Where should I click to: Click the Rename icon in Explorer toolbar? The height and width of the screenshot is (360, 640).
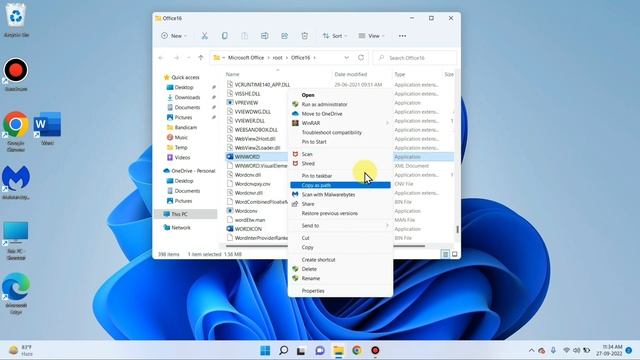pyautogui.click(x=264, y=36)
